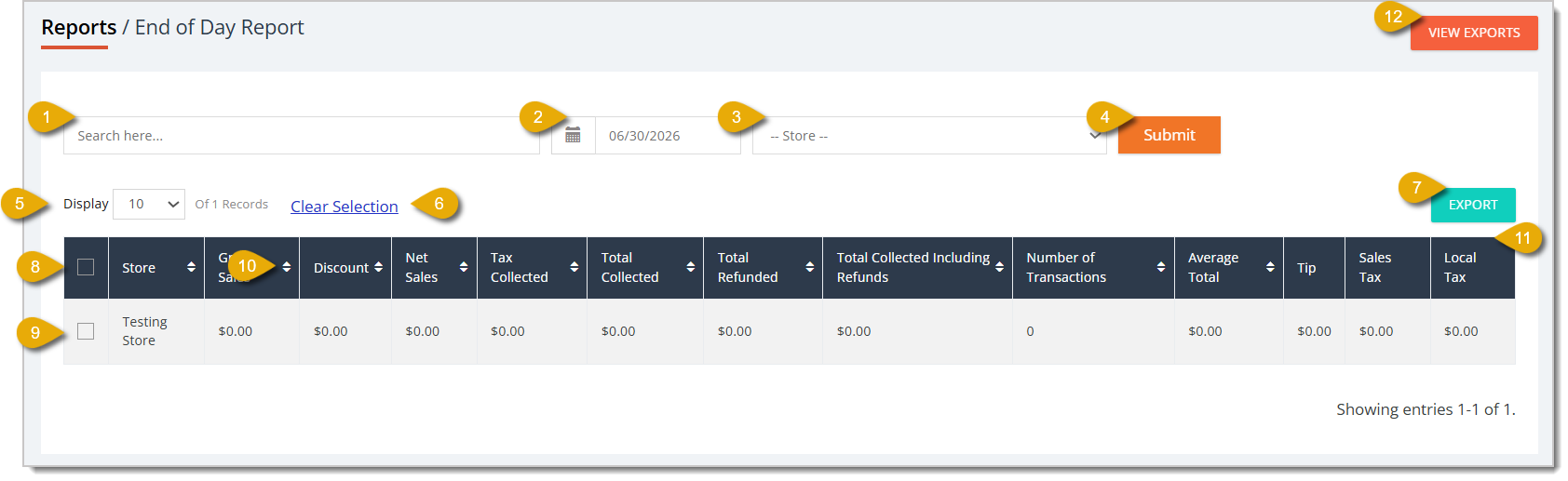The image size is (1568, 481).
Task: Open VIEW EXPORTS
Action: click(x=1474, y=33)
